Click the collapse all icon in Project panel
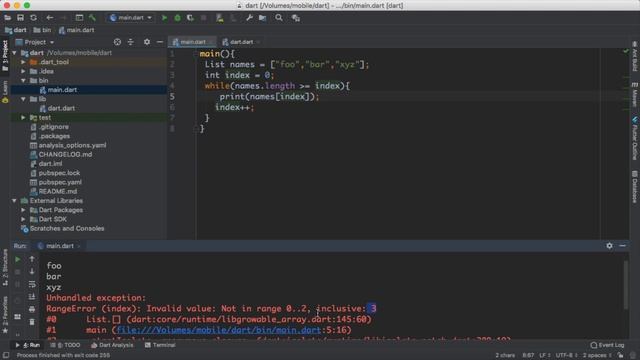640x360 pixels. pyautogui.click(x=131, y=42)
